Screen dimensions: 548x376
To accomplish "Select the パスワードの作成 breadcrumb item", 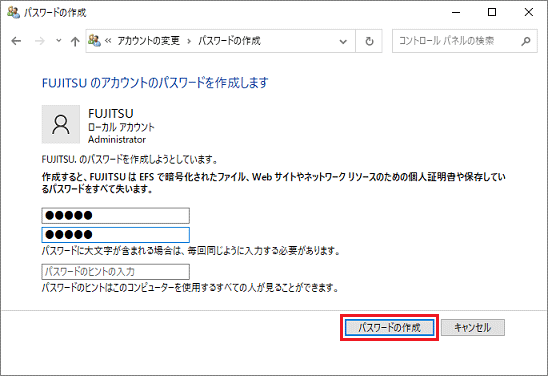I will pos(230,41).
